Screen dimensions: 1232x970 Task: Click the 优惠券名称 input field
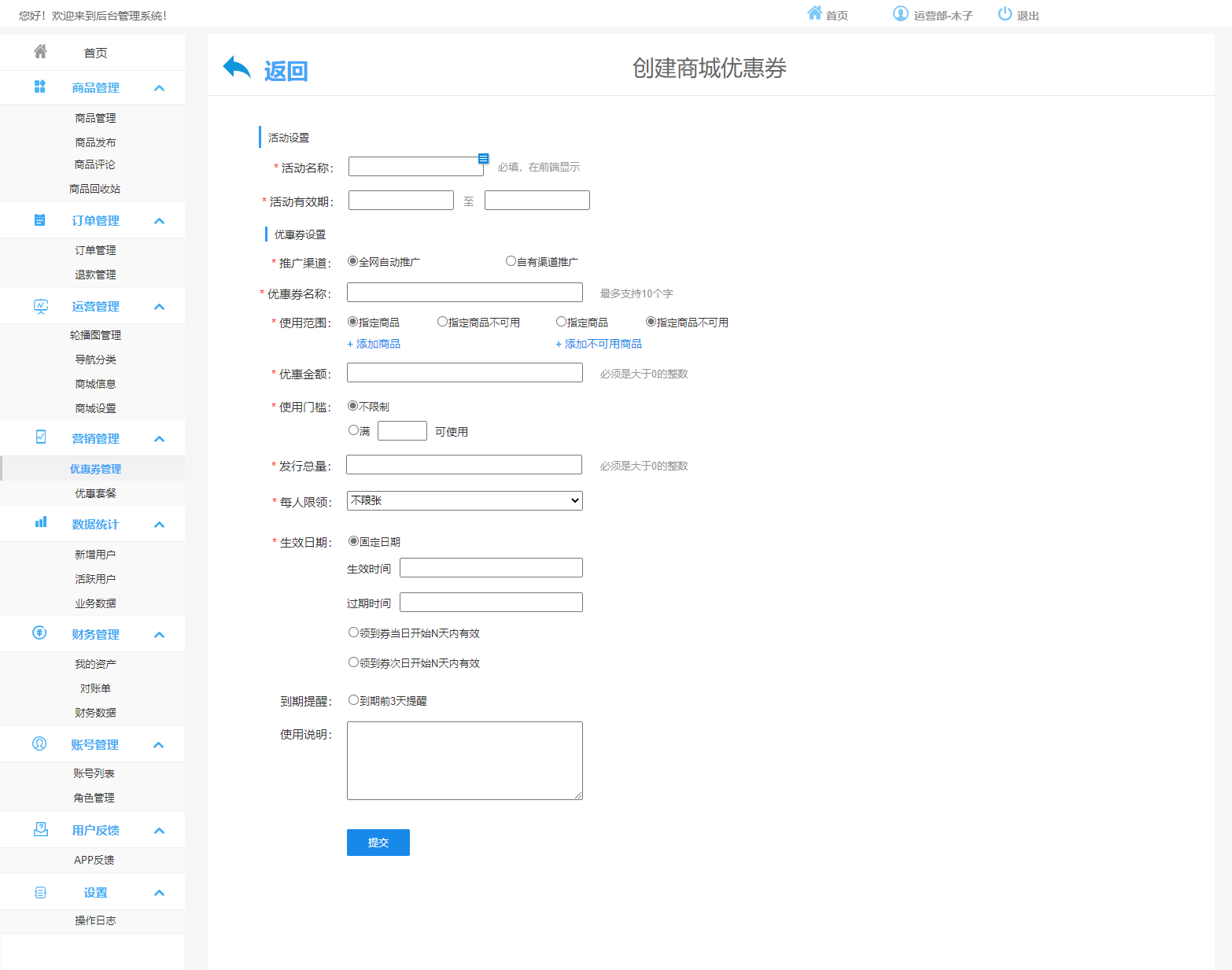click(465, 293)
